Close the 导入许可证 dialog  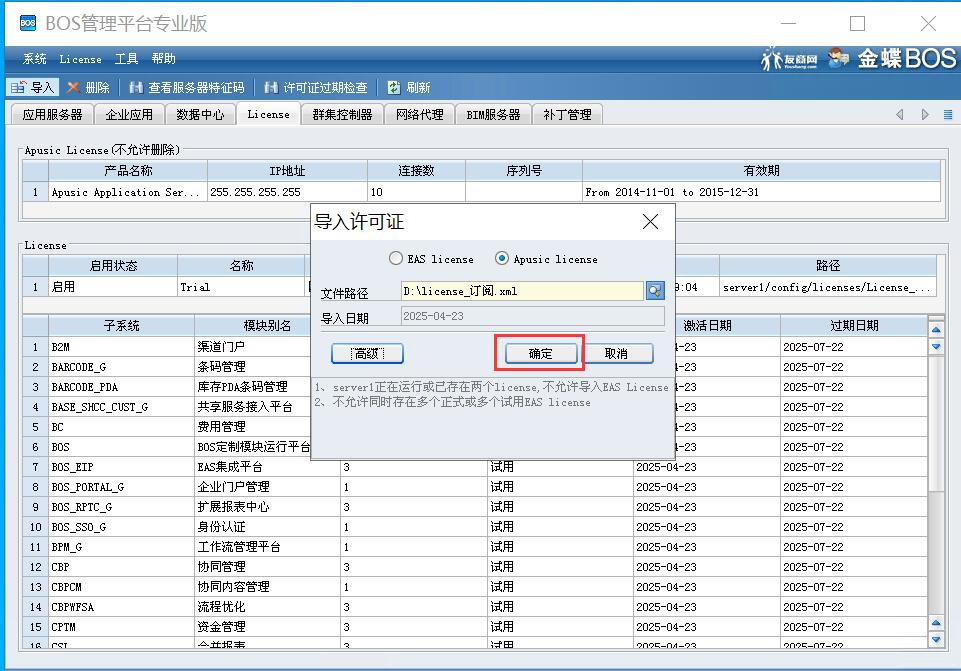coord(650,221)
